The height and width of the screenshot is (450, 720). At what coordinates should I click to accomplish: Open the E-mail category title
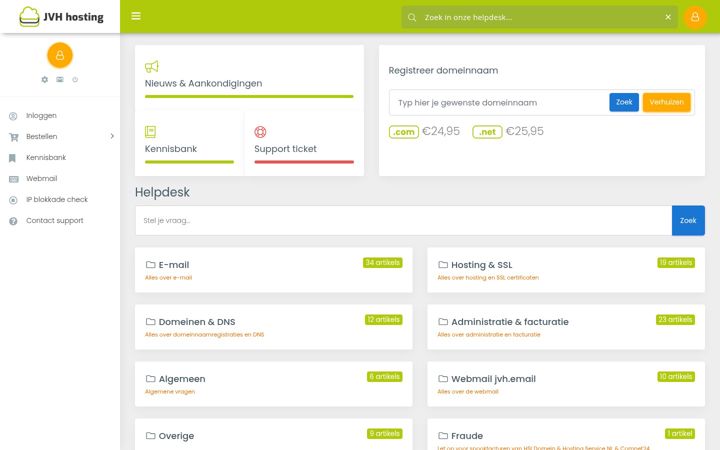click(x=174, y=265)
